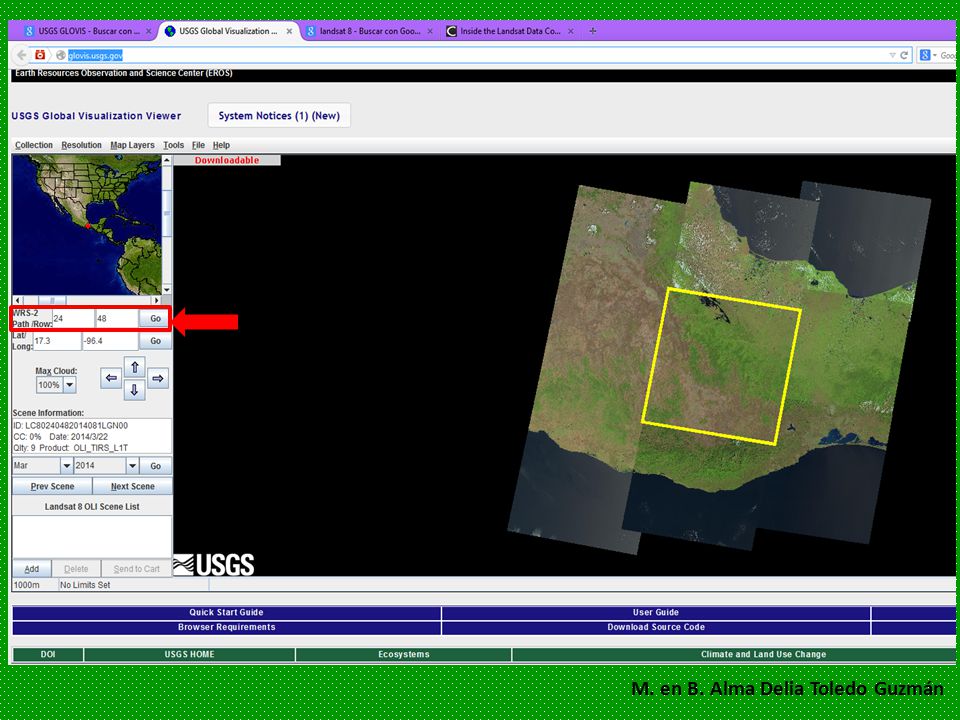Click Go next to Lat/Long fields

pyautogui.click(x=156, y=341)
